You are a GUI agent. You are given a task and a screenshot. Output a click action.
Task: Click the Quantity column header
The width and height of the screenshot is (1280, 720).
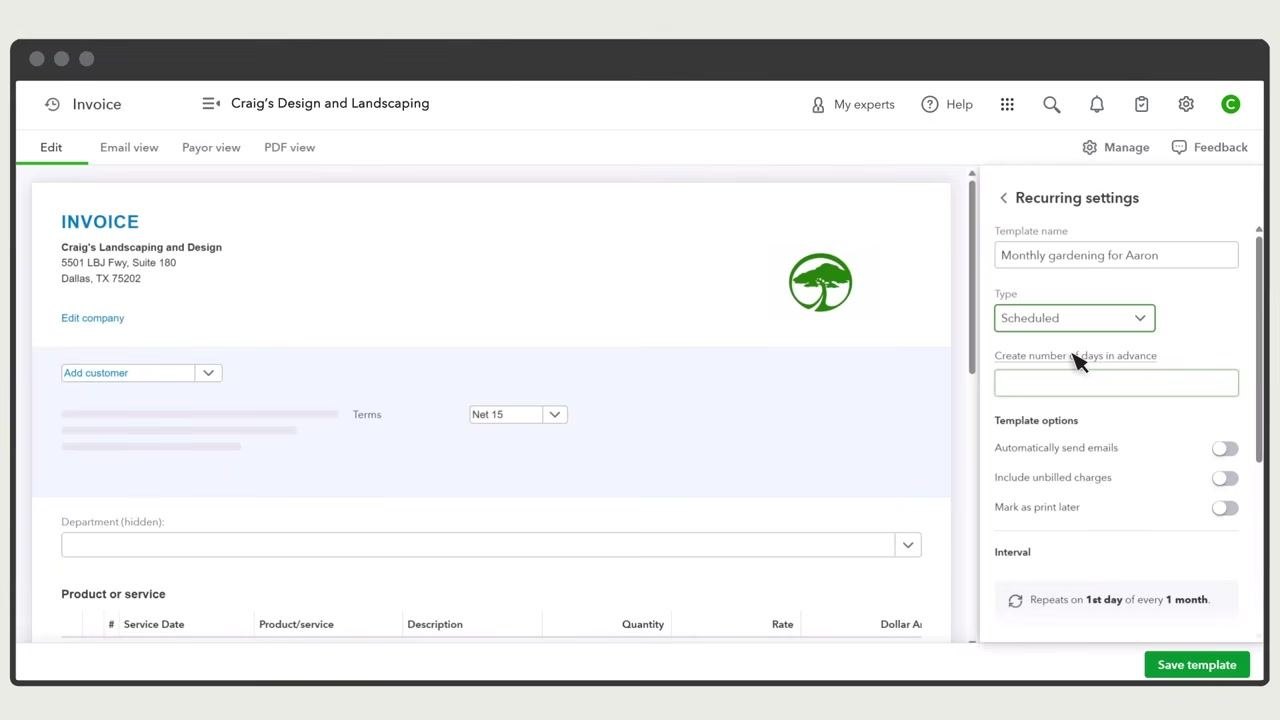click(643, 624)
